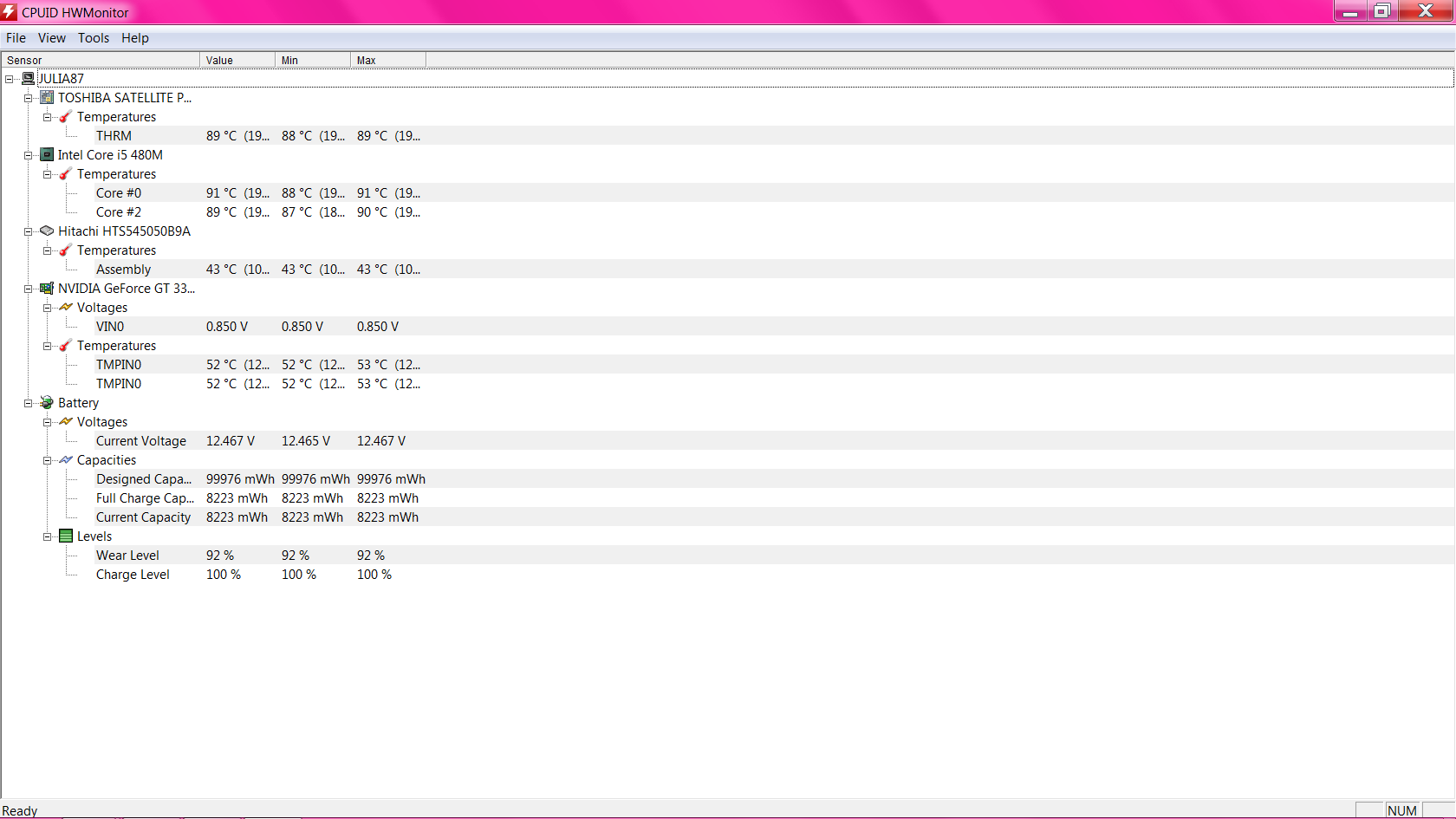Collapse the Capacities group under Battery
Image resolution: width=1456 pixels, height=819 pixels.
(x=48, y=460)
